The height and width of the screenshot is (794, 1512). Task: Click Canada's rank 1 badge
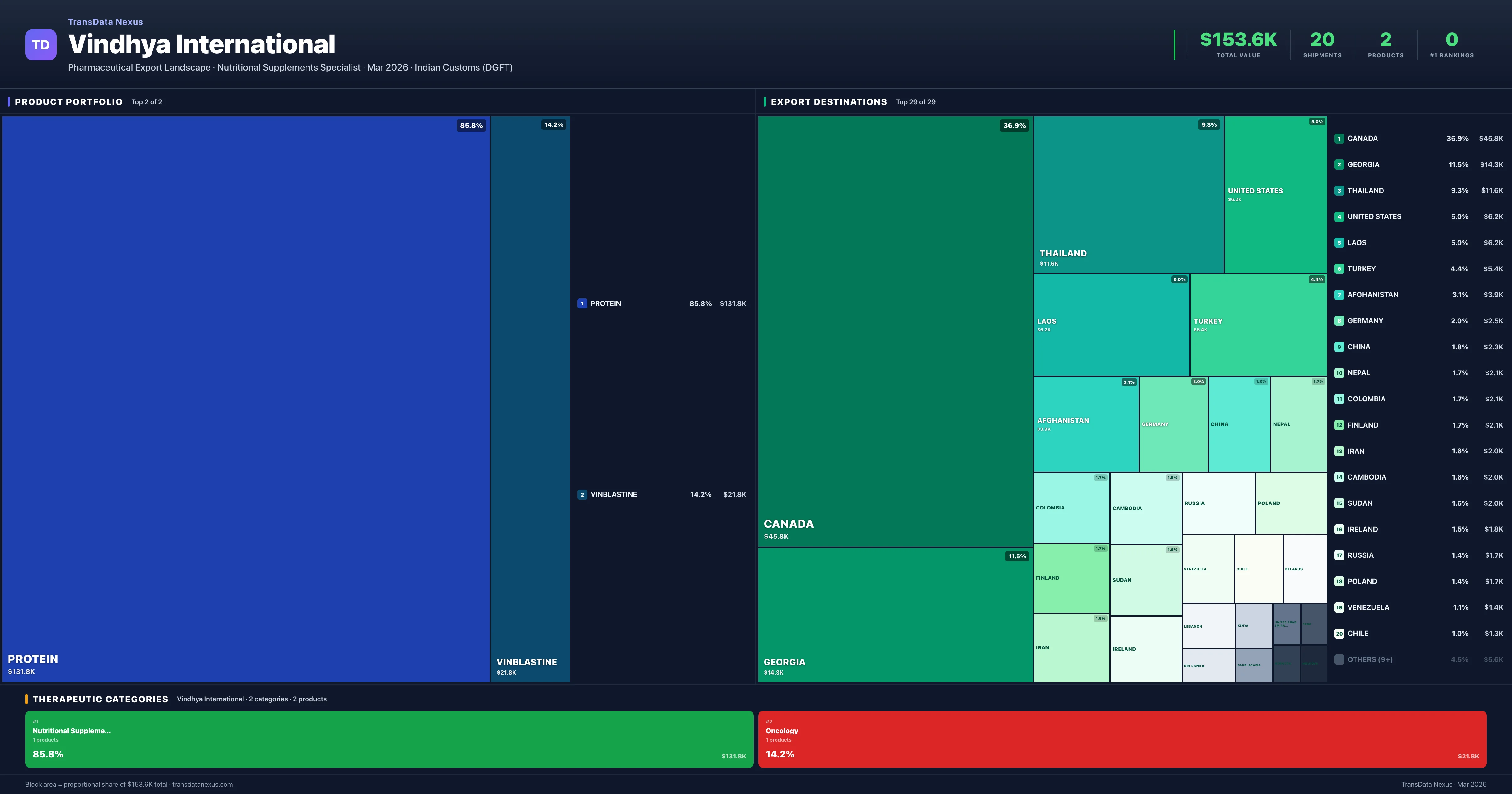[1339, 139]
